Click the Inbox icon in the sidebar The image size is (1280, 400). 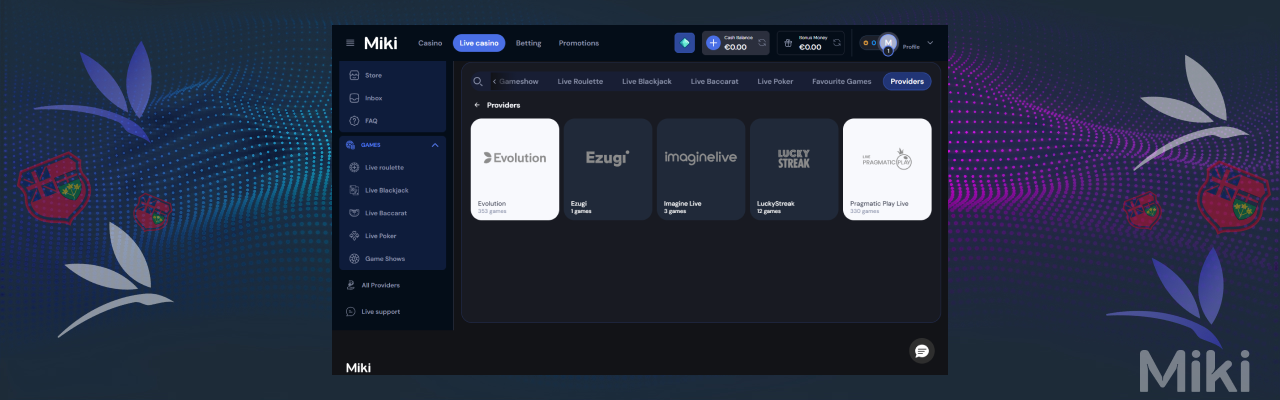click(354, 98)
